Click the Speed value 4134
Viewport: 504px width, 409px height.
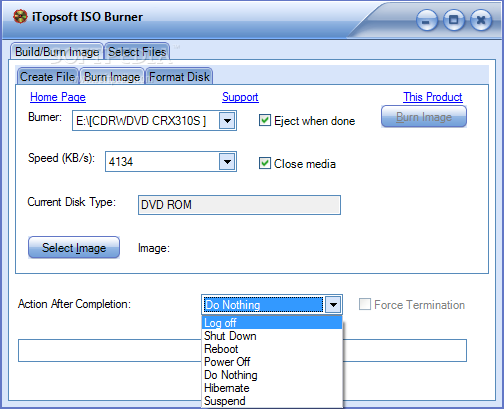pyautogui.click(x=121, y=162)
